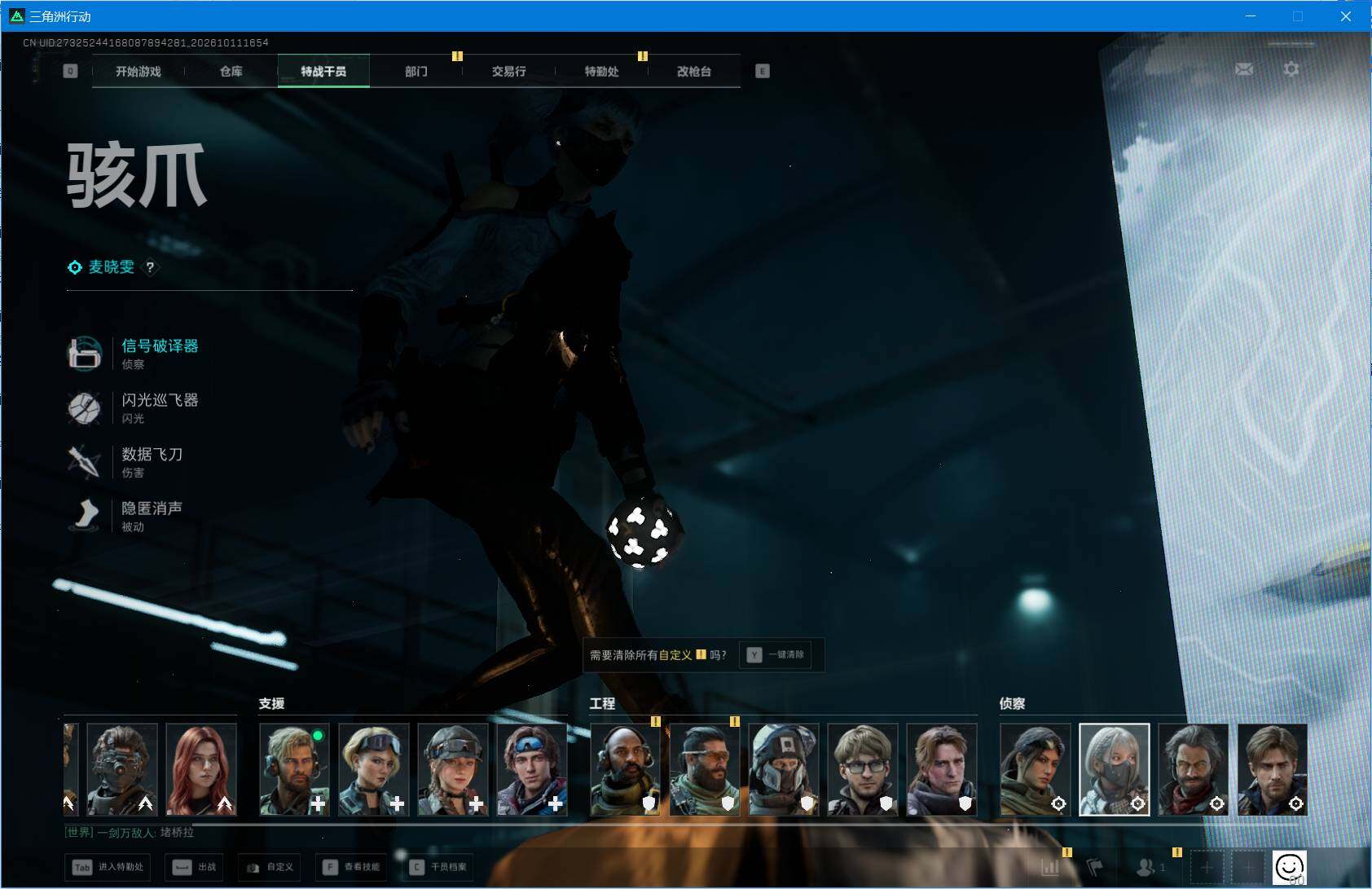Open the flags icon in bottom bar
The image size is (1372, 889).
tap(1095, 867)
